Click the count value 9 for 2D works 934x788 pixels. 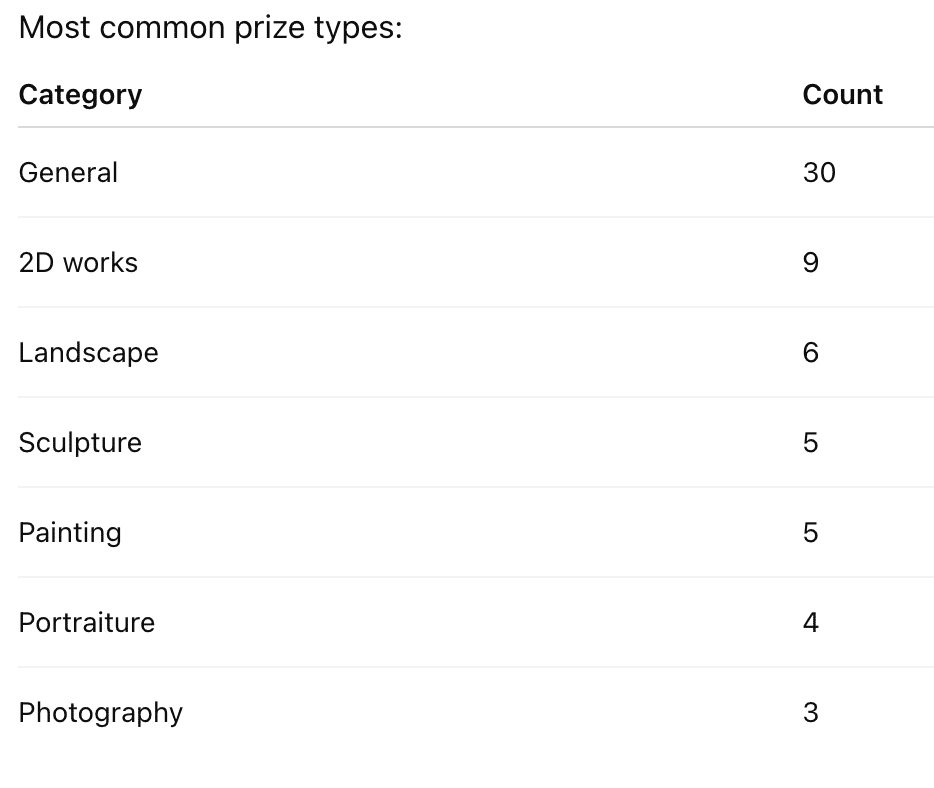click(811, 263)
